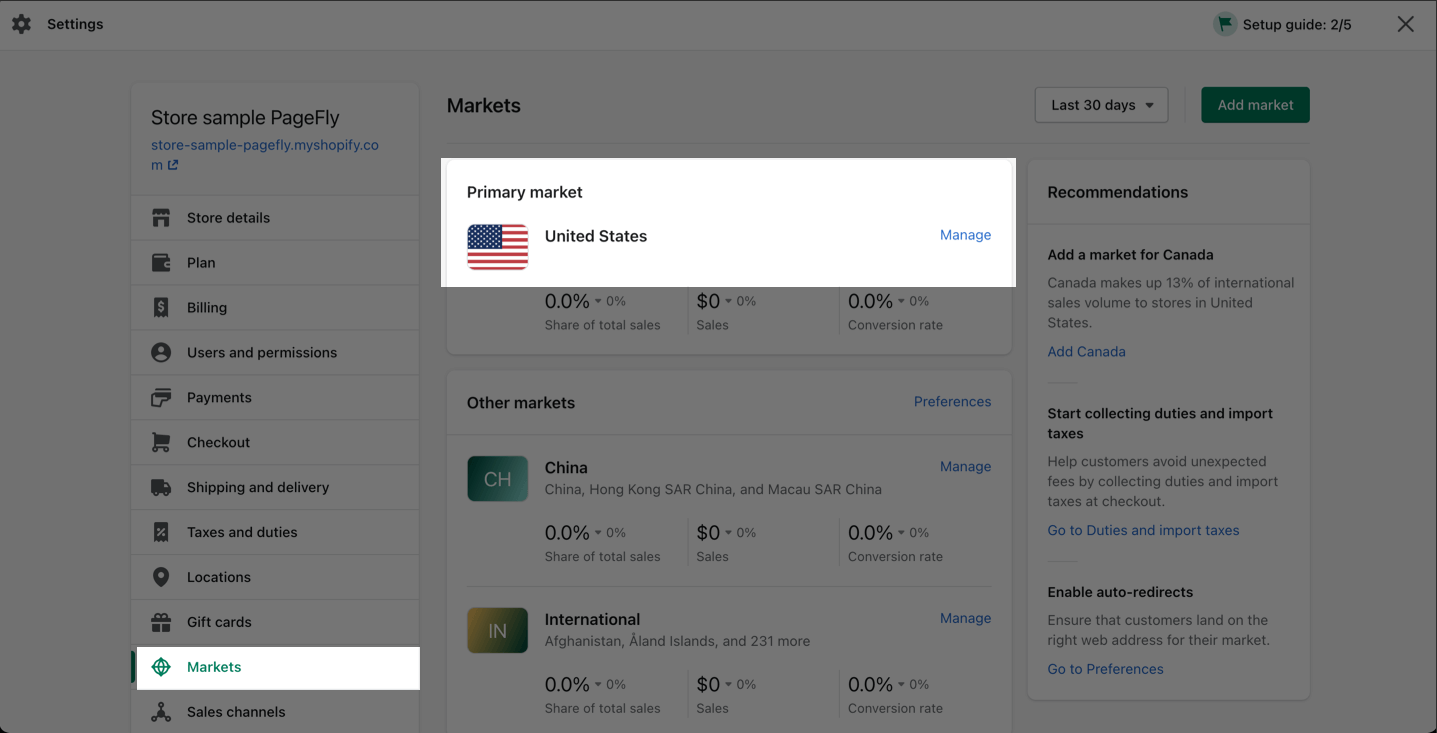The height and width of the screenshot is (733, 1437).
Task: Open Shipping and delivery settings
Action: (x=275, y=487)
